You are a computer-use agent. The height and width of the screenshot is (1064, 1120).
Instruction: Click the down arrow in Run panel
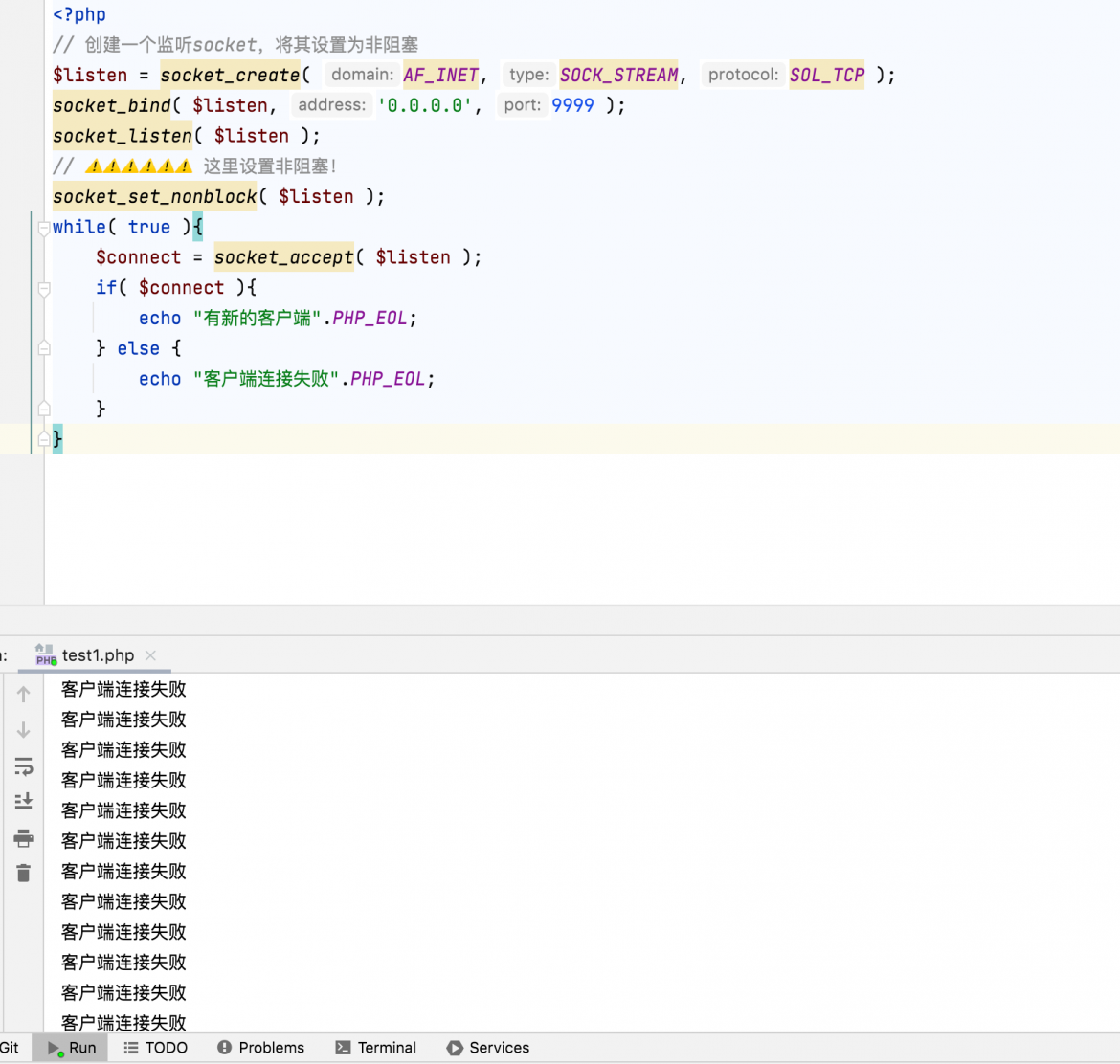tap(24, 730)
